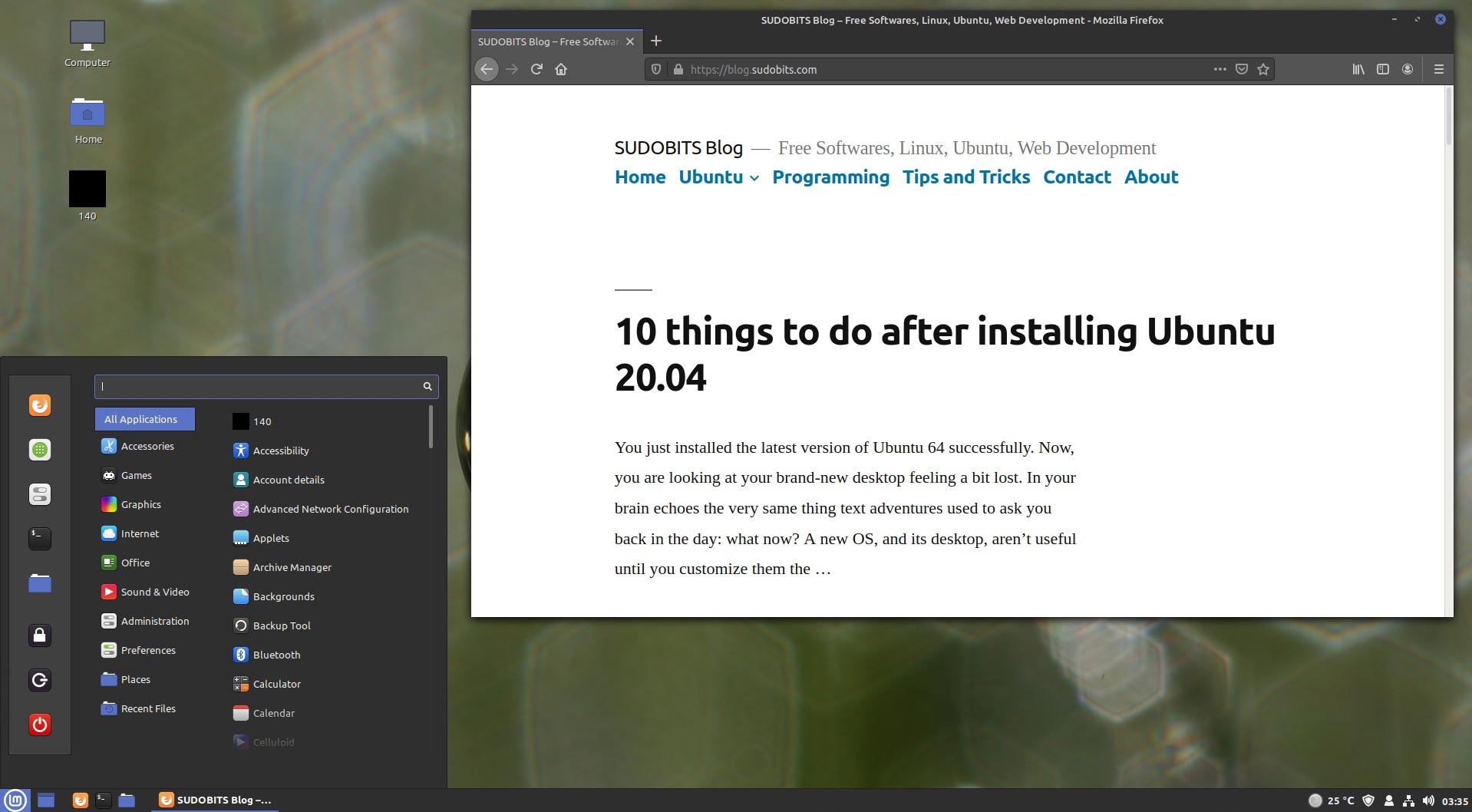Expand the Ubuntu navigation dropdown
This screenshot has width=1472, height=812.
click(x=753, y=178)
